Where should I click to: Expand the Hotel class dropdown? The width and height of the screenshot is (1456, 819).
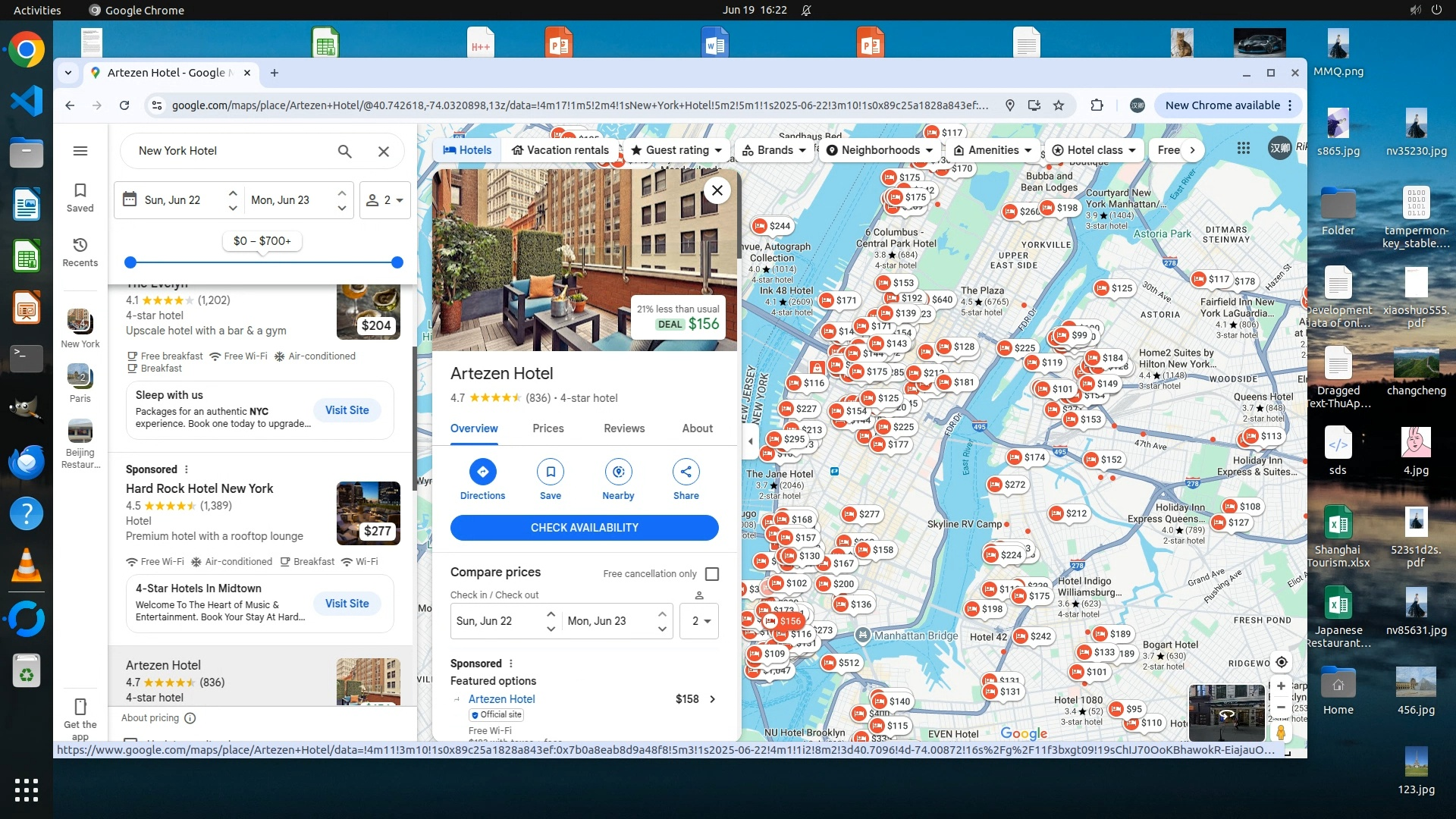pos(1094,150)
